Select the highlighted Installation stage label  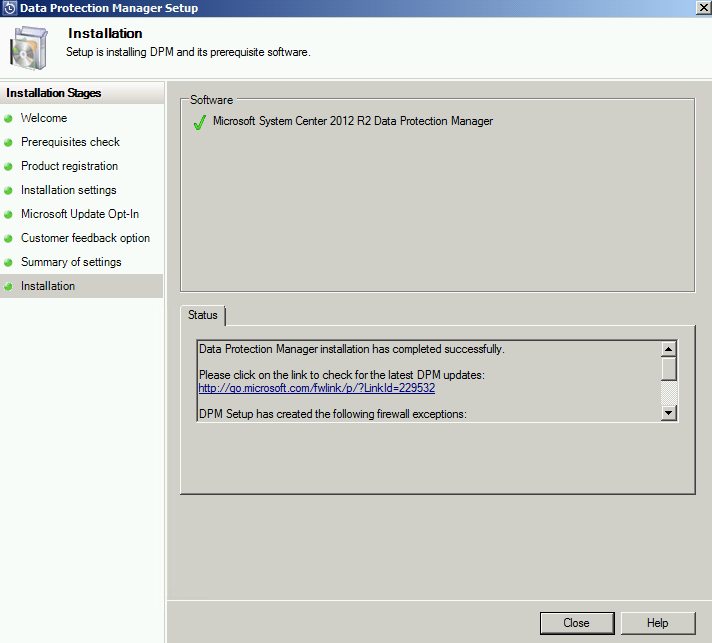tap(48, 286)
